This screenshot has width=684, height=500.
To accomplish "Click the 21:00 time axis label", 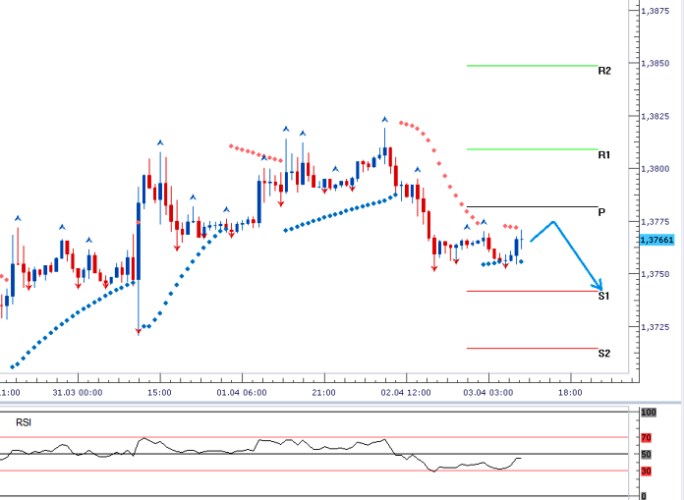I will [324, 393].
